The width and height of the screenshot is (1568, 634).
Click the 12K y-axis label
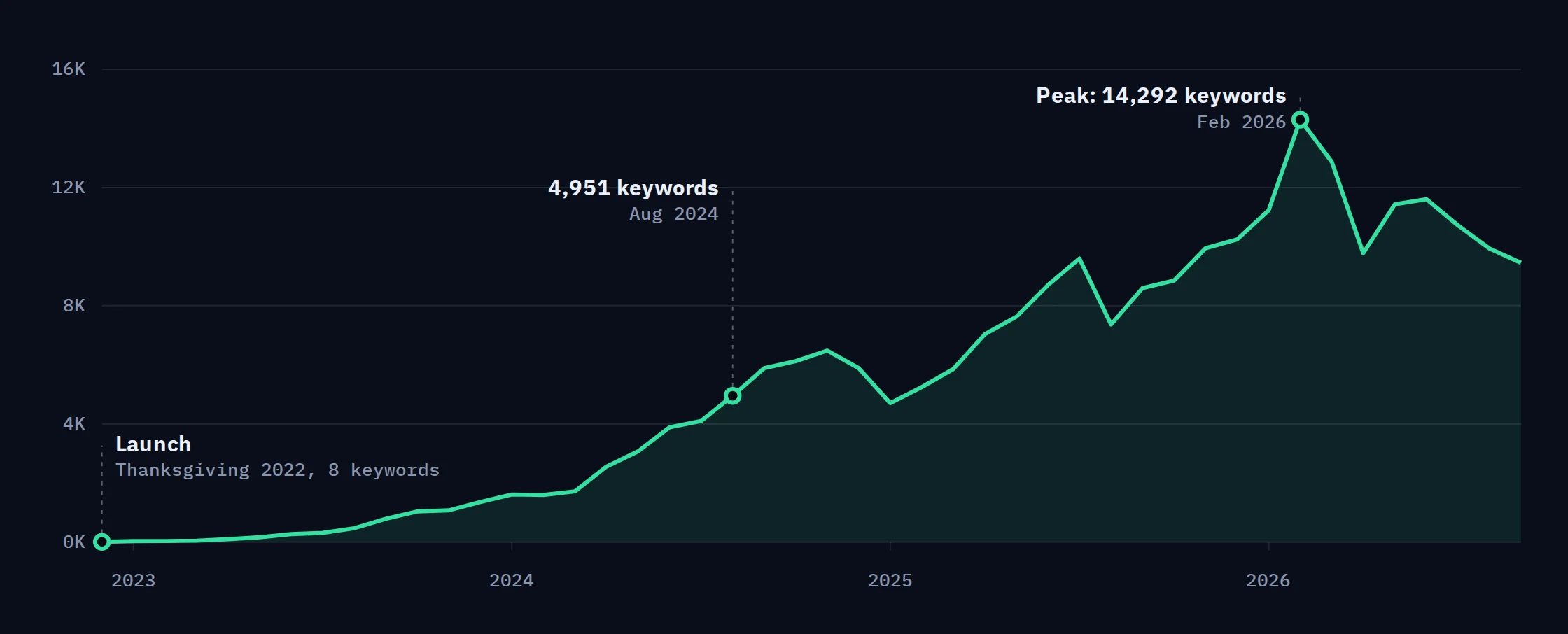(69, 187)
